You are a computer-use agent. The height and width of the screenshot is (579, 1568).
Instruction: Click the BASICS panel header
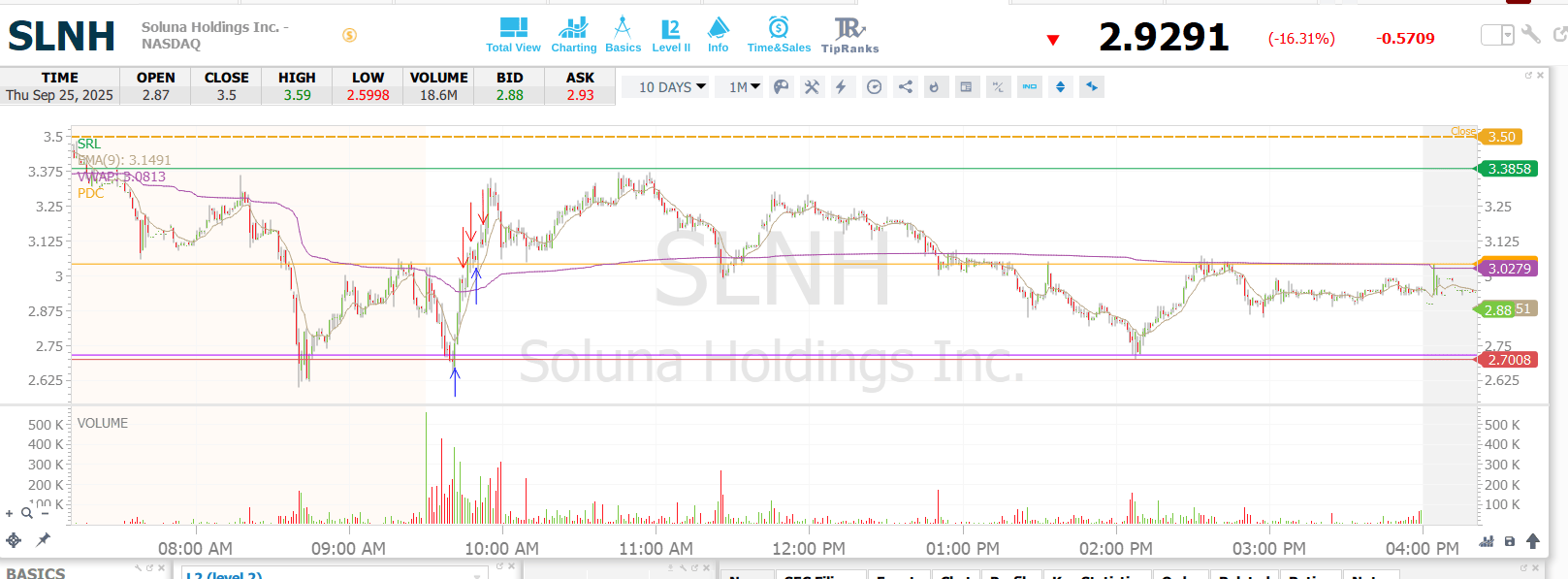tap(36, 573)
